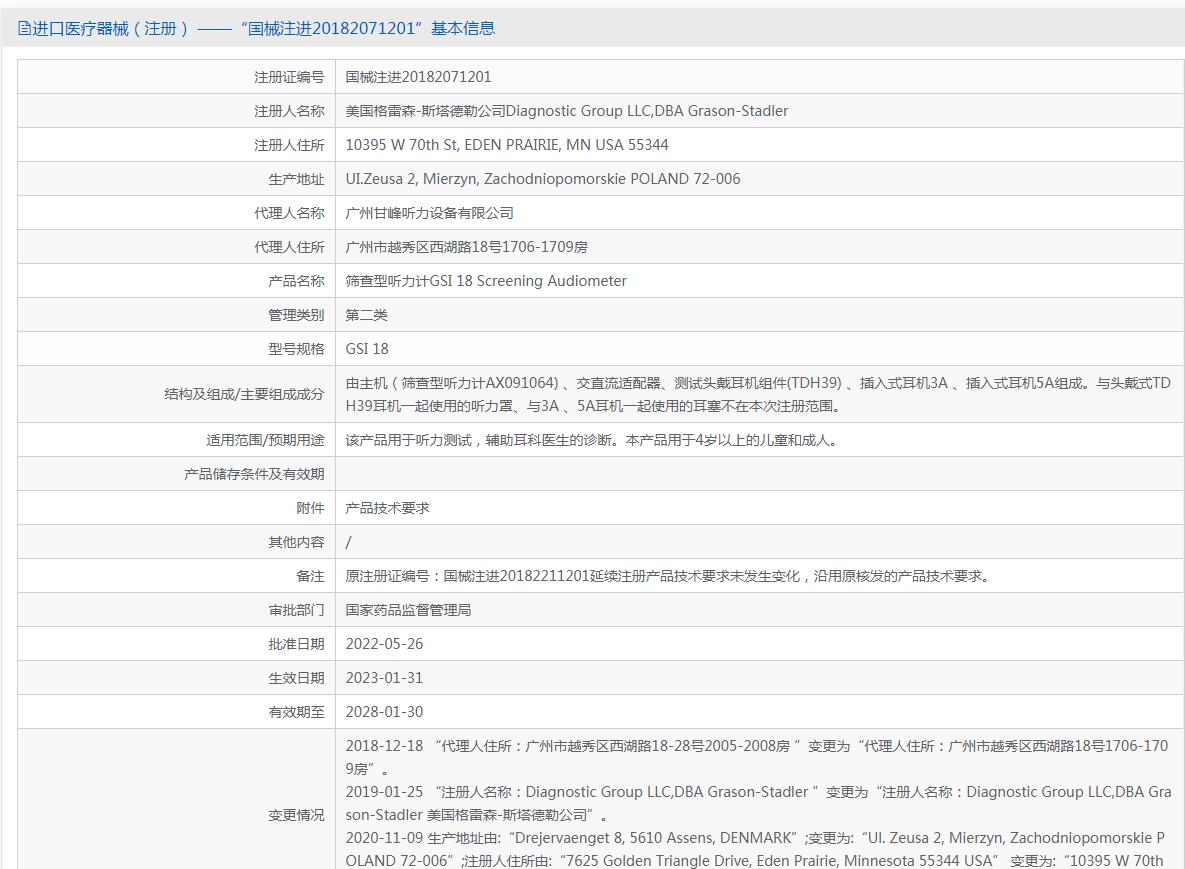Click the 2019-01-25 change record entry
This screenshot has width=1185, height=869.
(x=758, y=804)
